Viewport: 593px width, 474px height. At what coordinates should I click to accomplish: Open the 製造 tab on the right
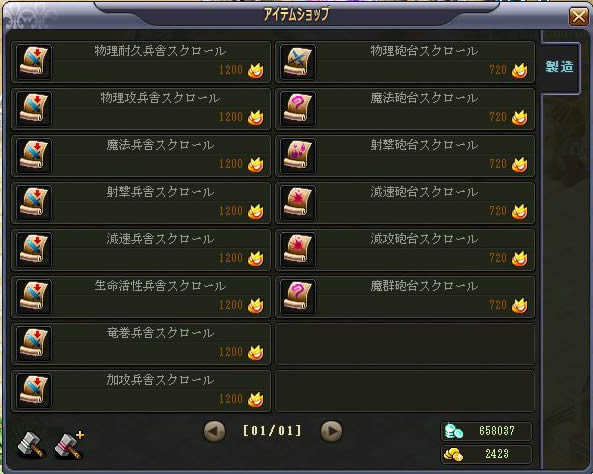(560, 67)
